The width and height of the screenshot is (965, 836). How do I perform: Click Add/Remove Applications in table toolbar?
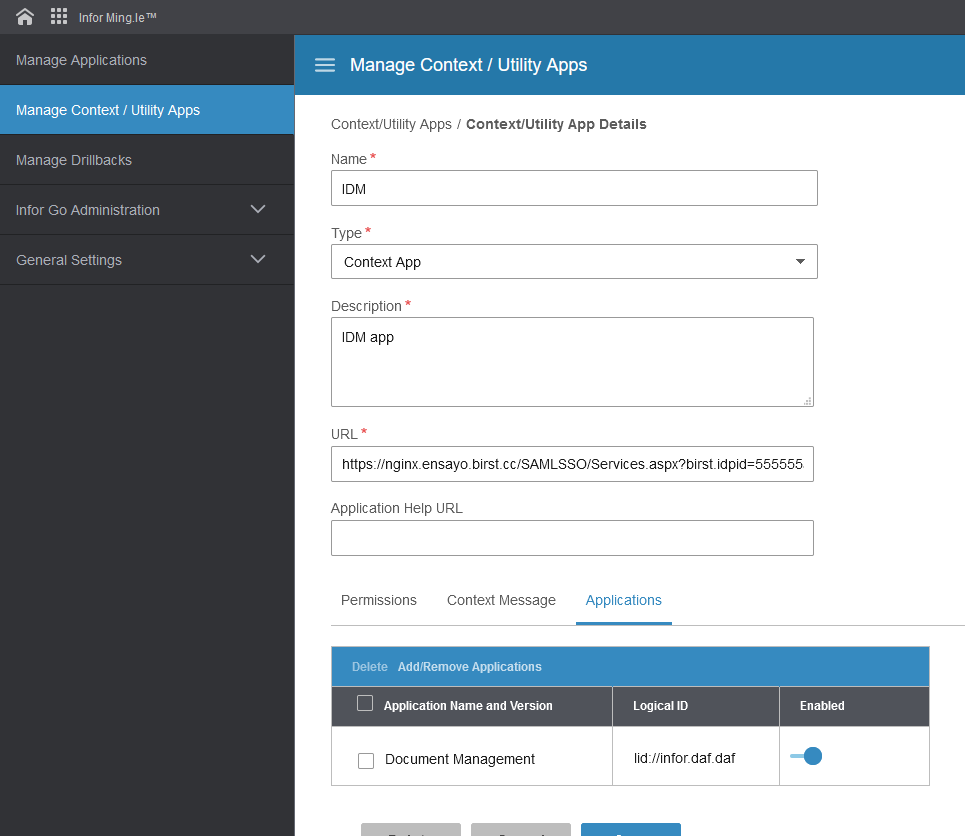469,667
